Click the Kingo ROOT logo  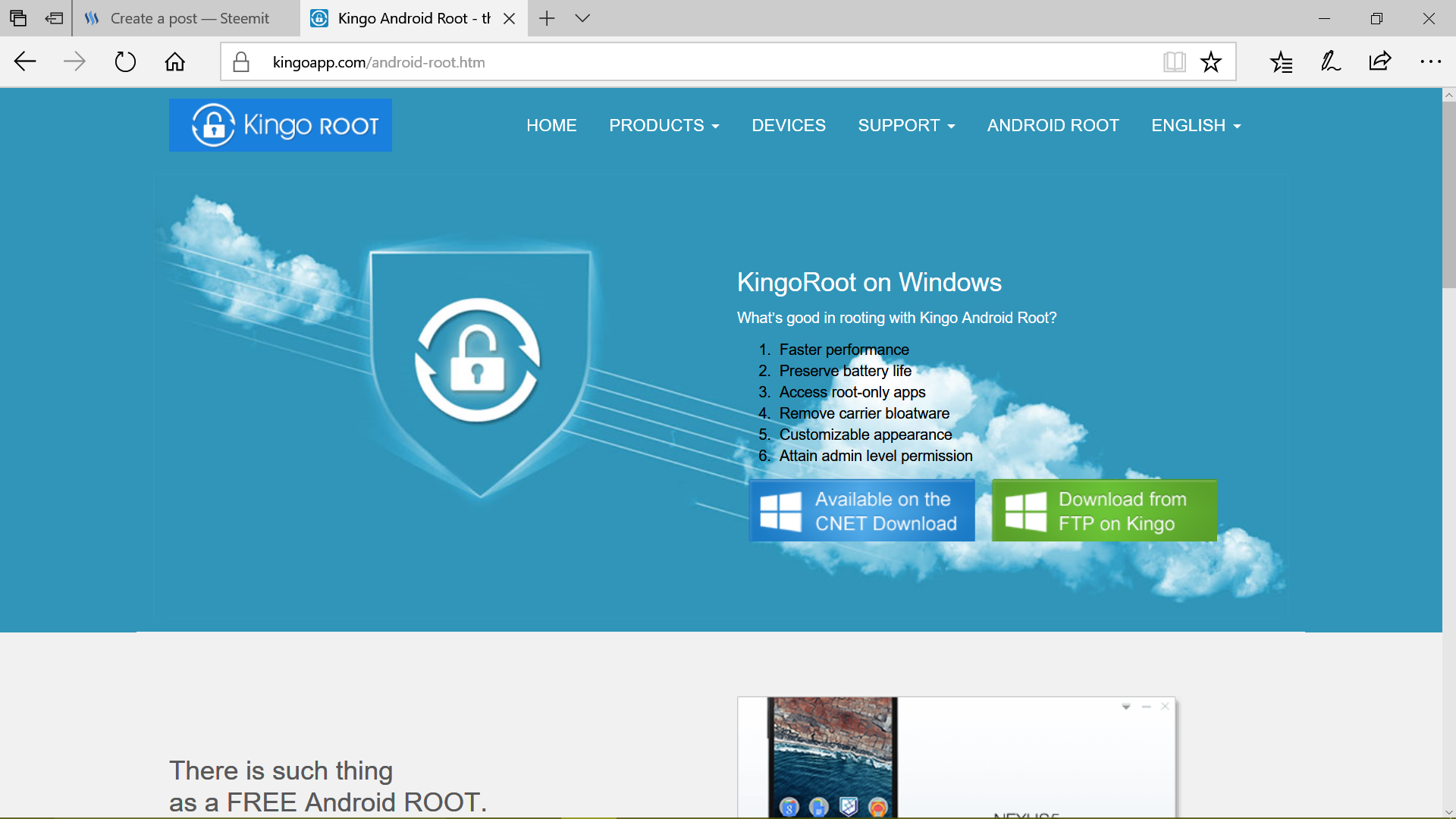(281, 125)
